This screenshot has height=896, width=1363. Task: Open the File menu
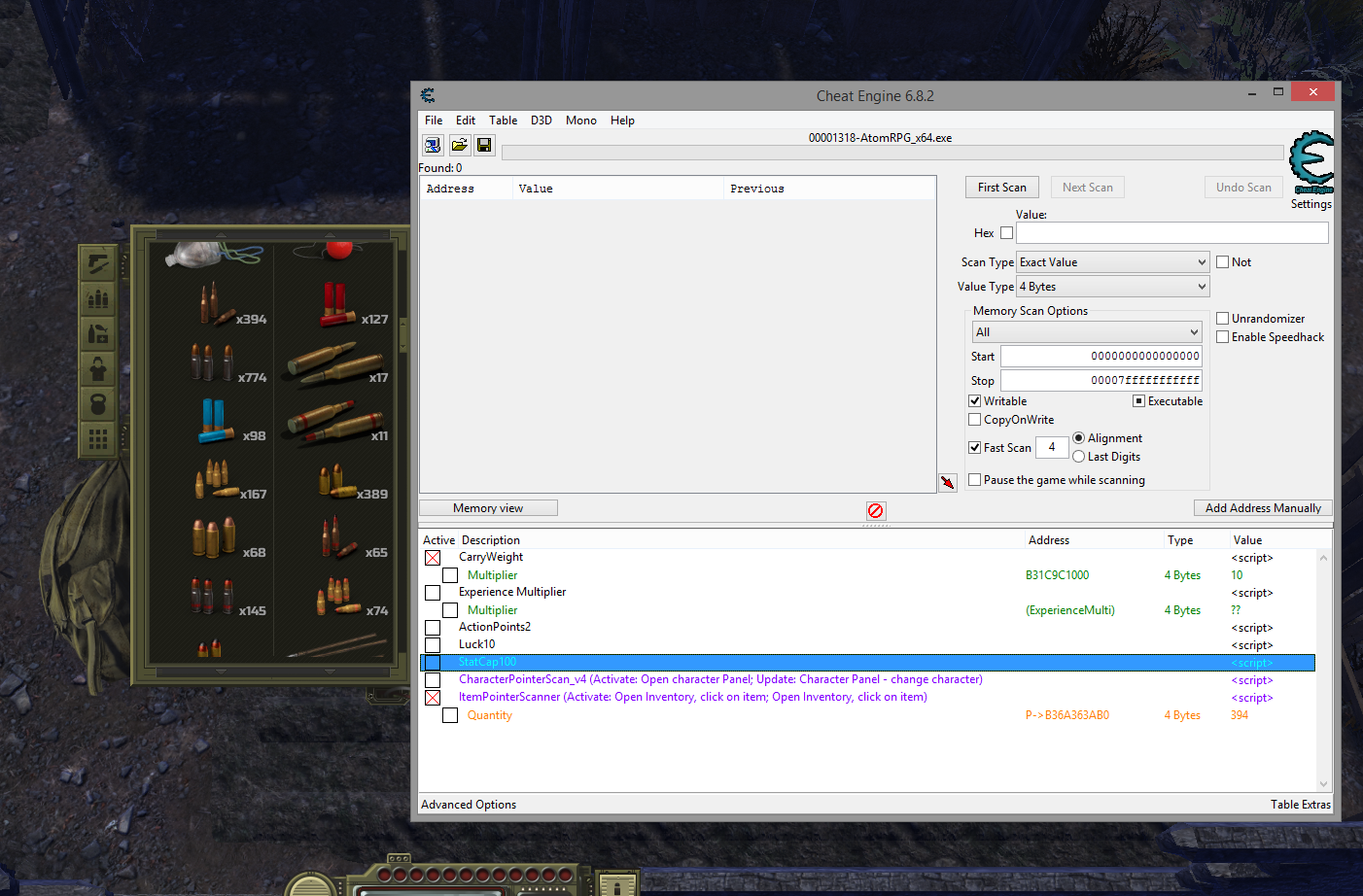pyautogui.click(x=434, y=121)
